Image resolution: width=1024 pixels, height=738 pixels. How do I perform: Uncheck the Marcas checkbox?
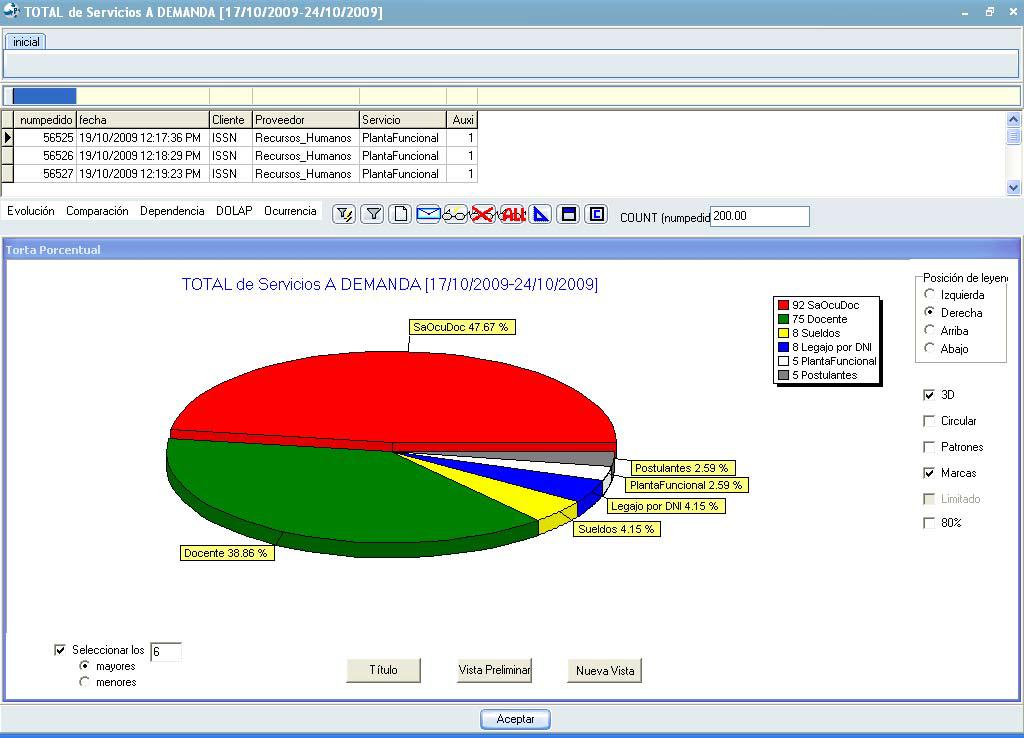point(929,473)
